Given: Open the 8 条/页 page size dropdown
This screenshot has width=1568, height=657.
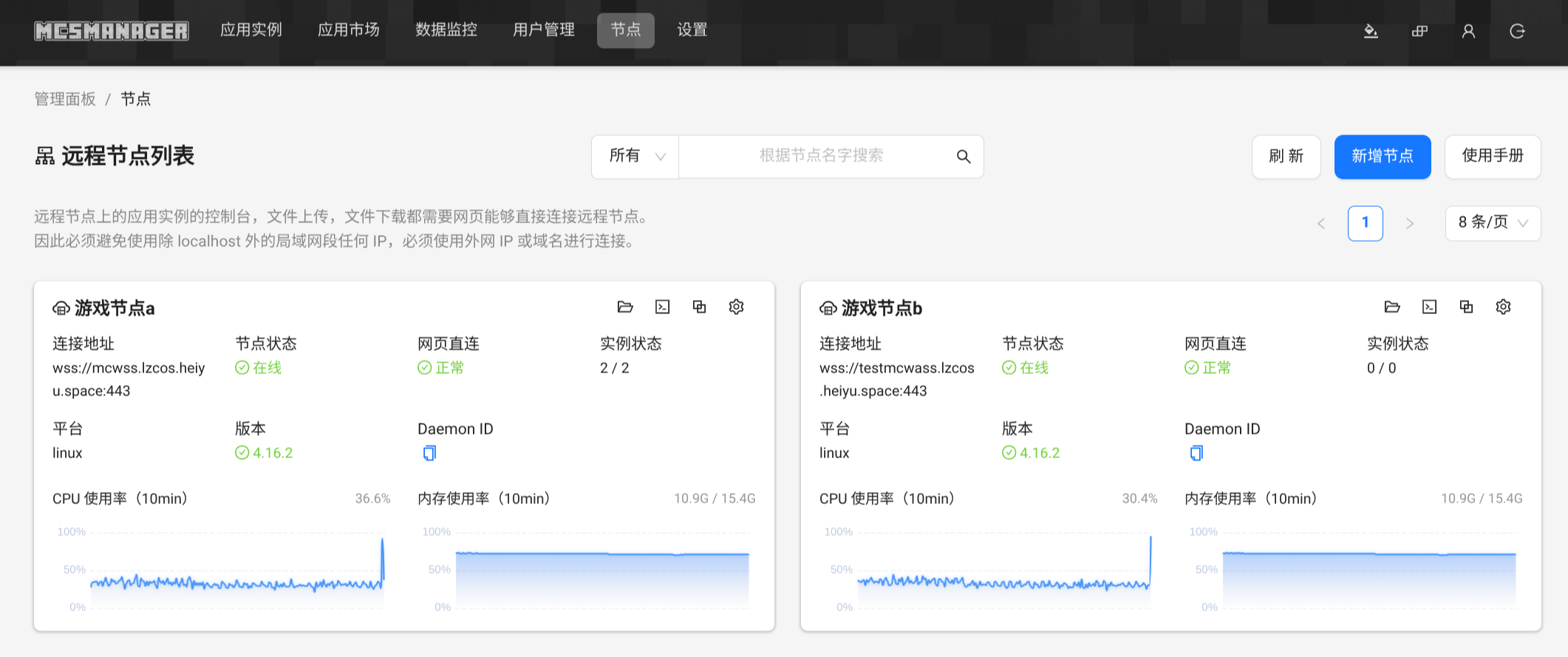Looking at the screenshot, I should pyautogui.click(x=1493, y=223).
